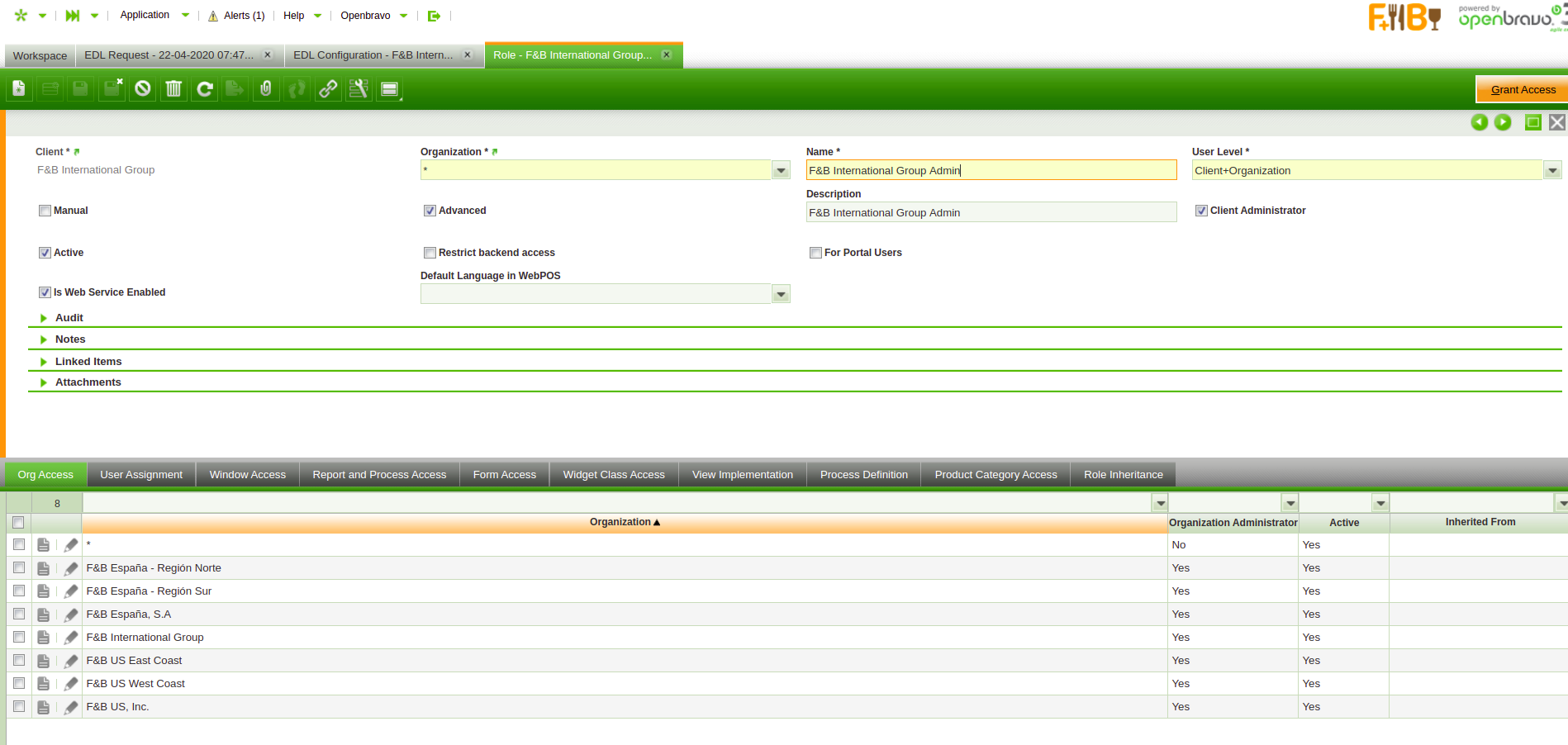Toggle Is Web Service Enabled checkbox

45,292
